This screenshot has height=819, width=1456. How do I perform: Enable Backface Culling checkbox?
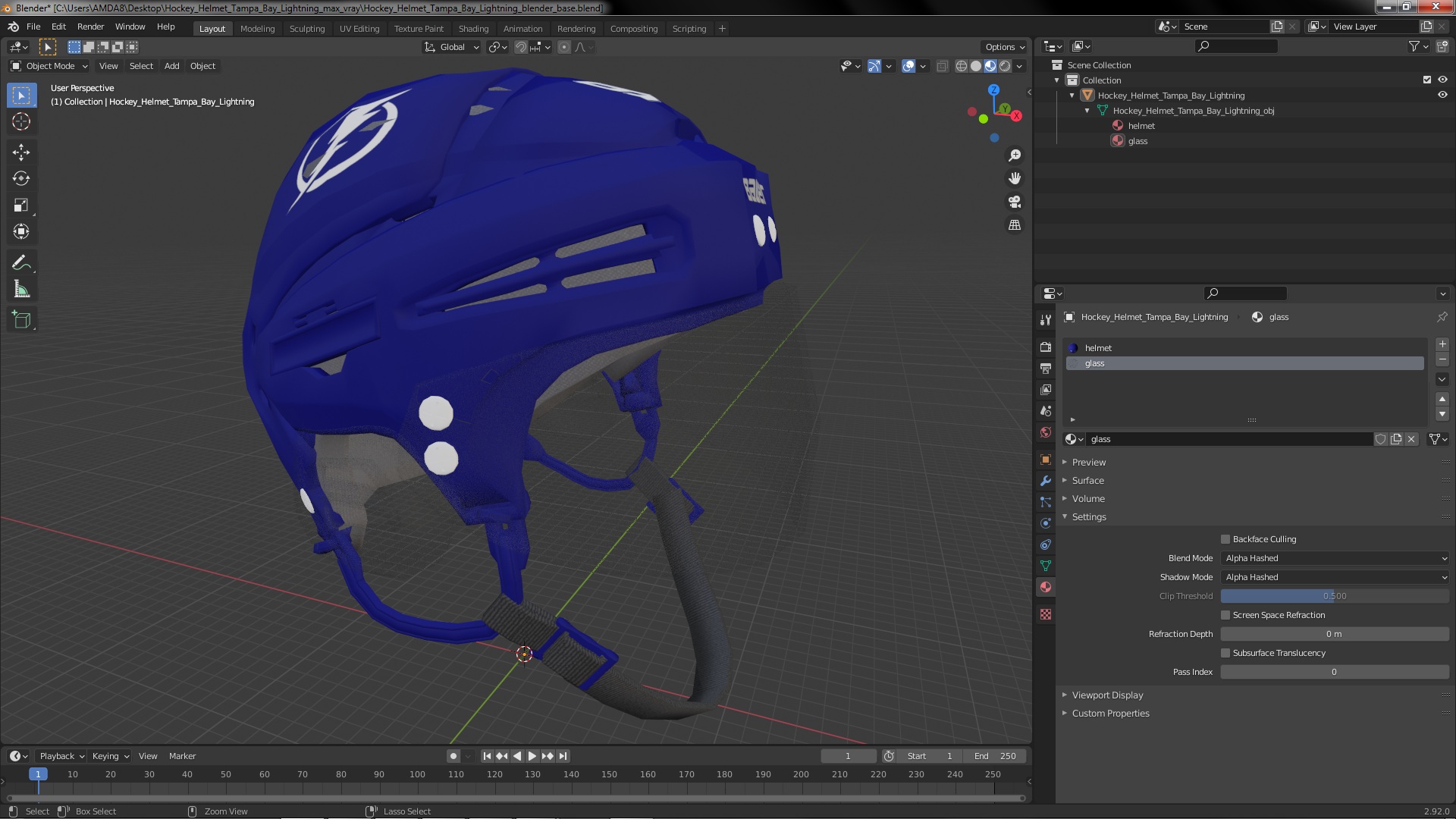tap(1225, 539)
